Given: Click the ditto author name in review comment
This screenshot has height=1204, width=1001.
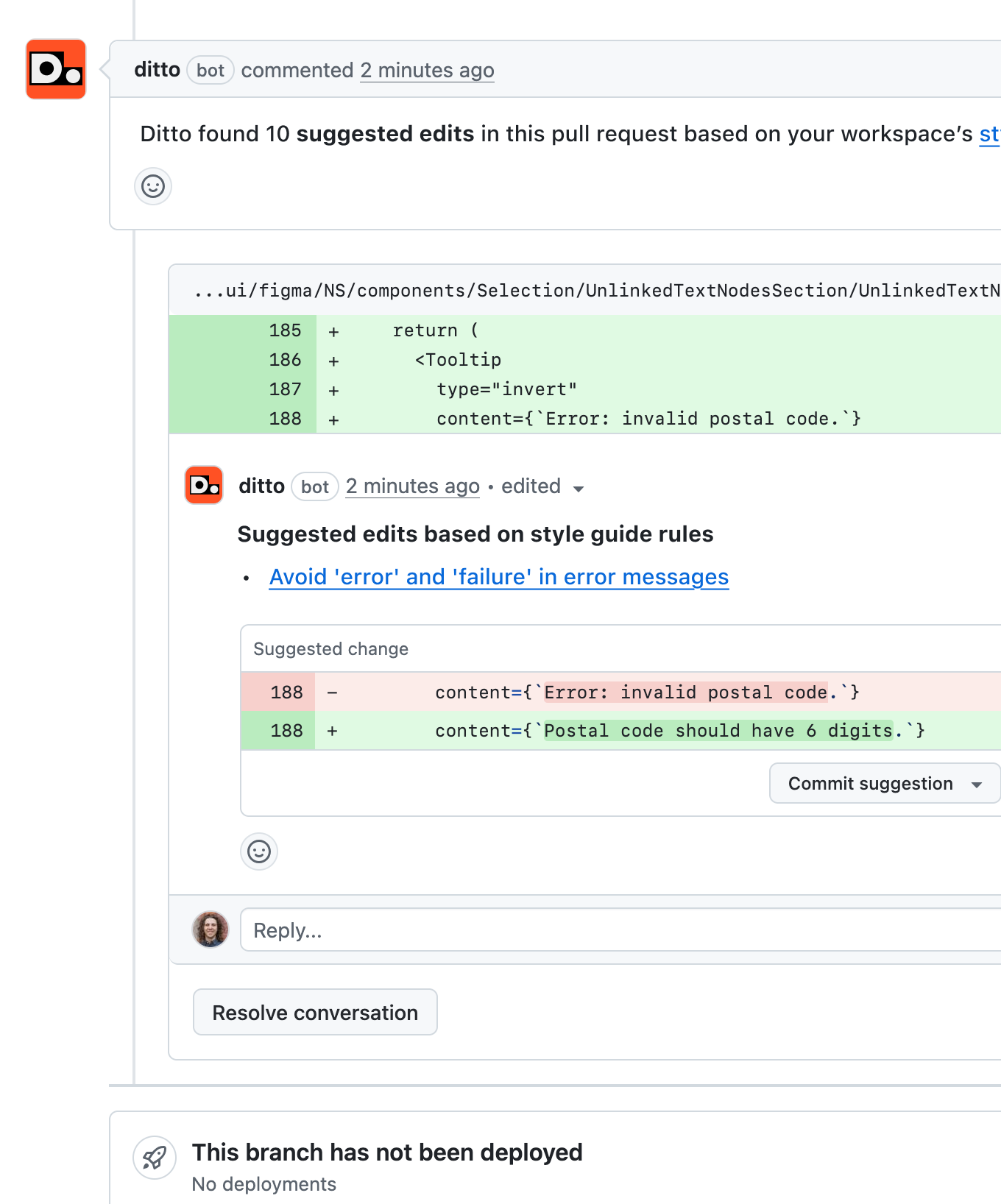Looking at the screenshot, I should pos(262,486).
